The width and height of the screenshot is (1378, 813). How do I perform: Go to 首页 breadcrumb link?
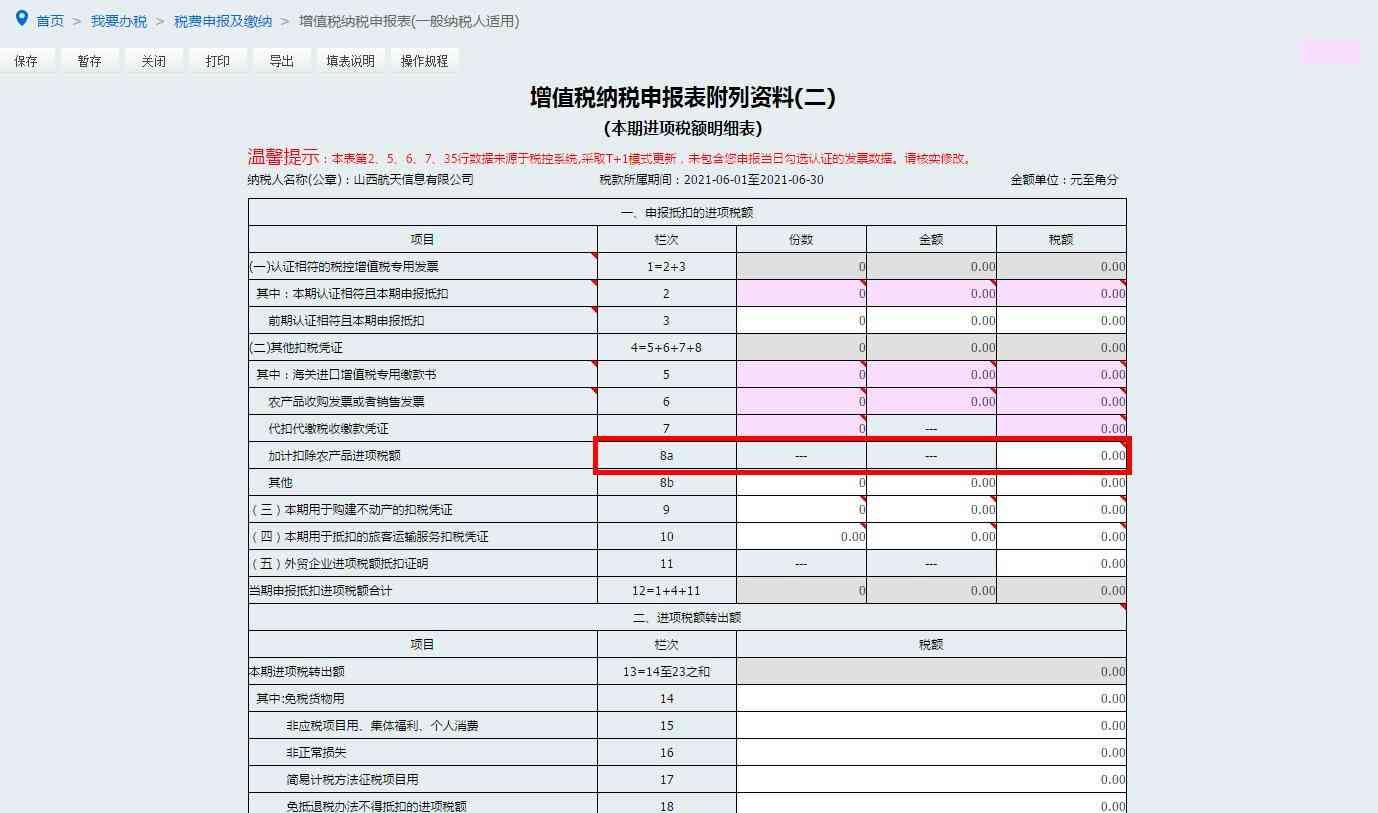click(x=50, y=21)
